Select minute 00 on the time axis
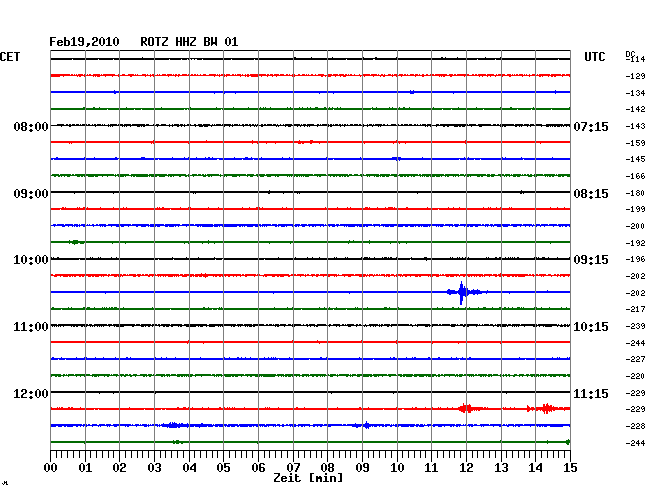This screenshot has height=494, width=650. [51, 467]
